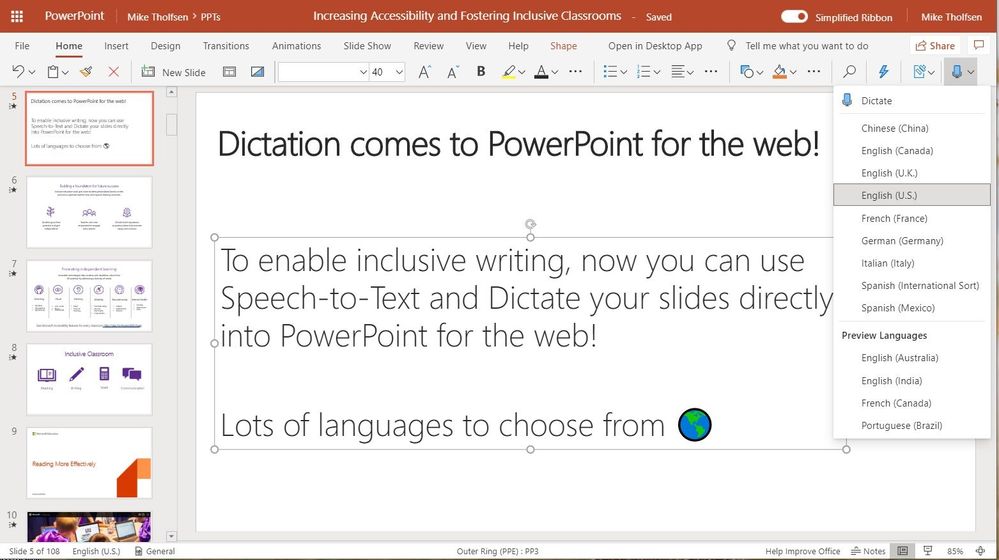999x560 pixels.
Task: Switch to the Design tab
Action: click(166, 46)
